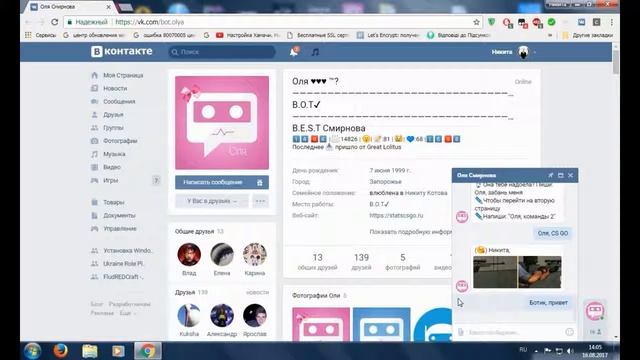Image resolution: width=640 pixels, height=360 pixels.
Task: Close the Оля Смирнова chat popup
Action: [x=571, y=175]
